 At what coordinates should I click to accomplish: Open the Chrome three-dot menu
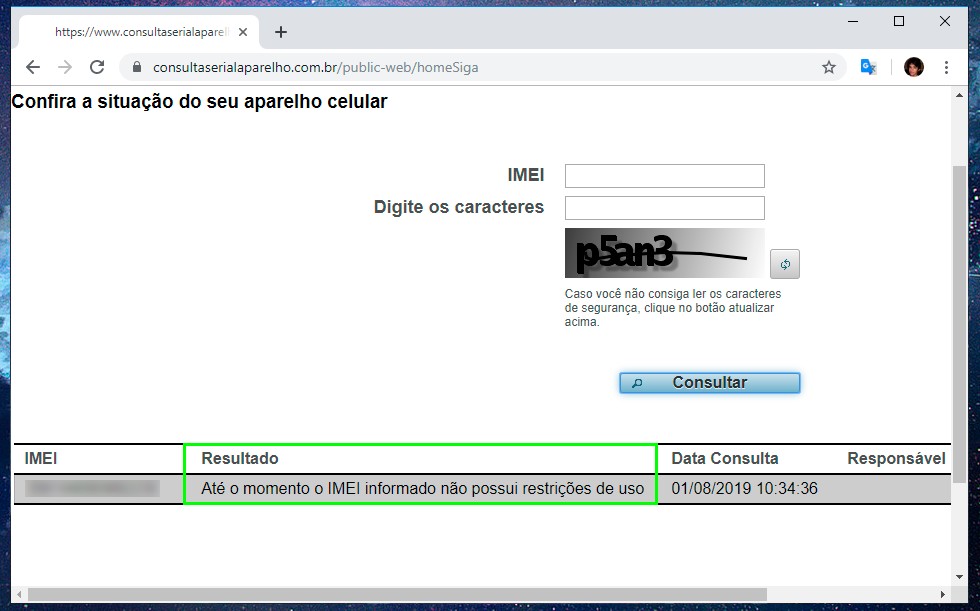pos(946,67)
